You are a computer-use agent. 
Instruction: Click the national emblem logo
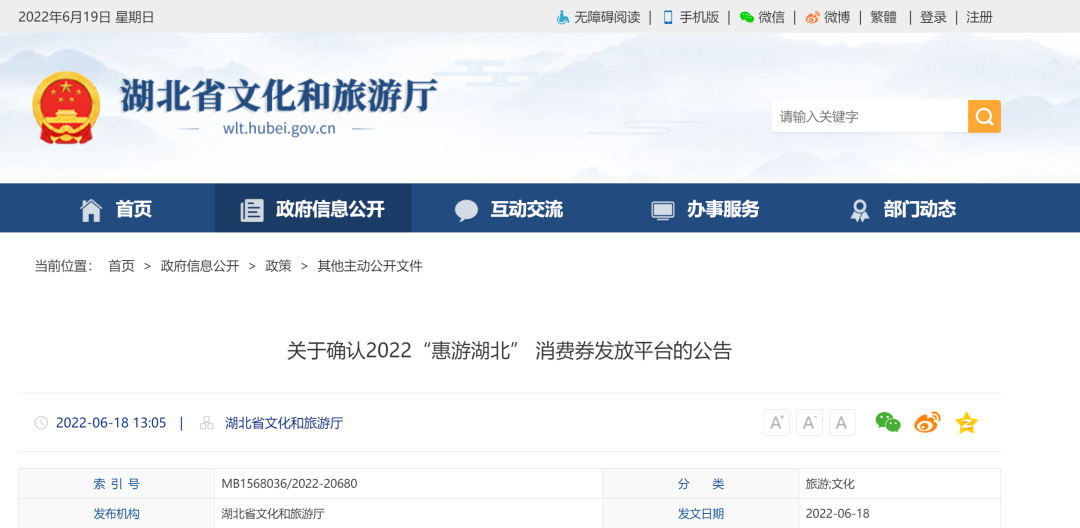(x=66, y=108)
